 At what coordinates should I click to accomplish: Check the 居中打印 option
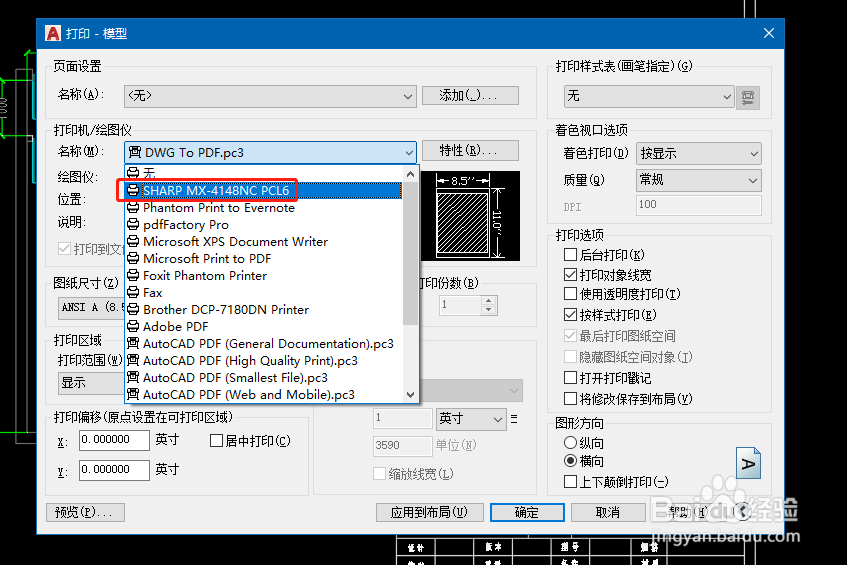(x=216, y=441)
